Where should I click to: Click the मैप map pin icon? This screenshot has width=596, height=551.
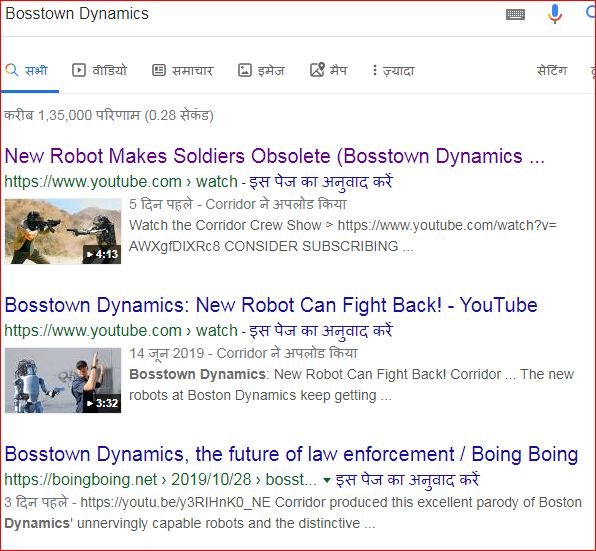317,70
